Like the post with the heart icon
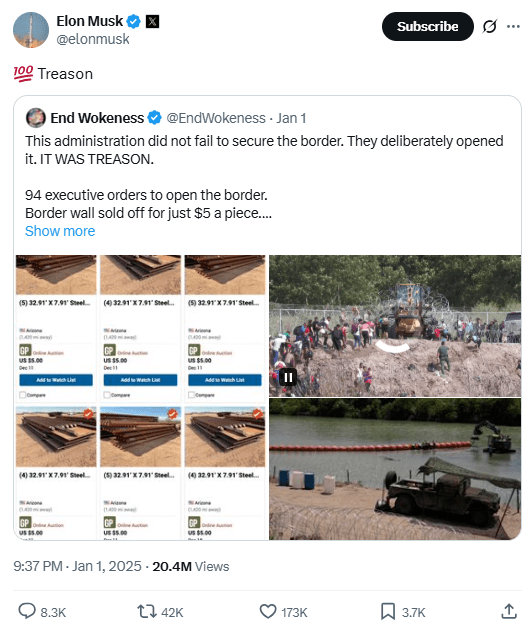The image size is (529, 631). [268, 612]
